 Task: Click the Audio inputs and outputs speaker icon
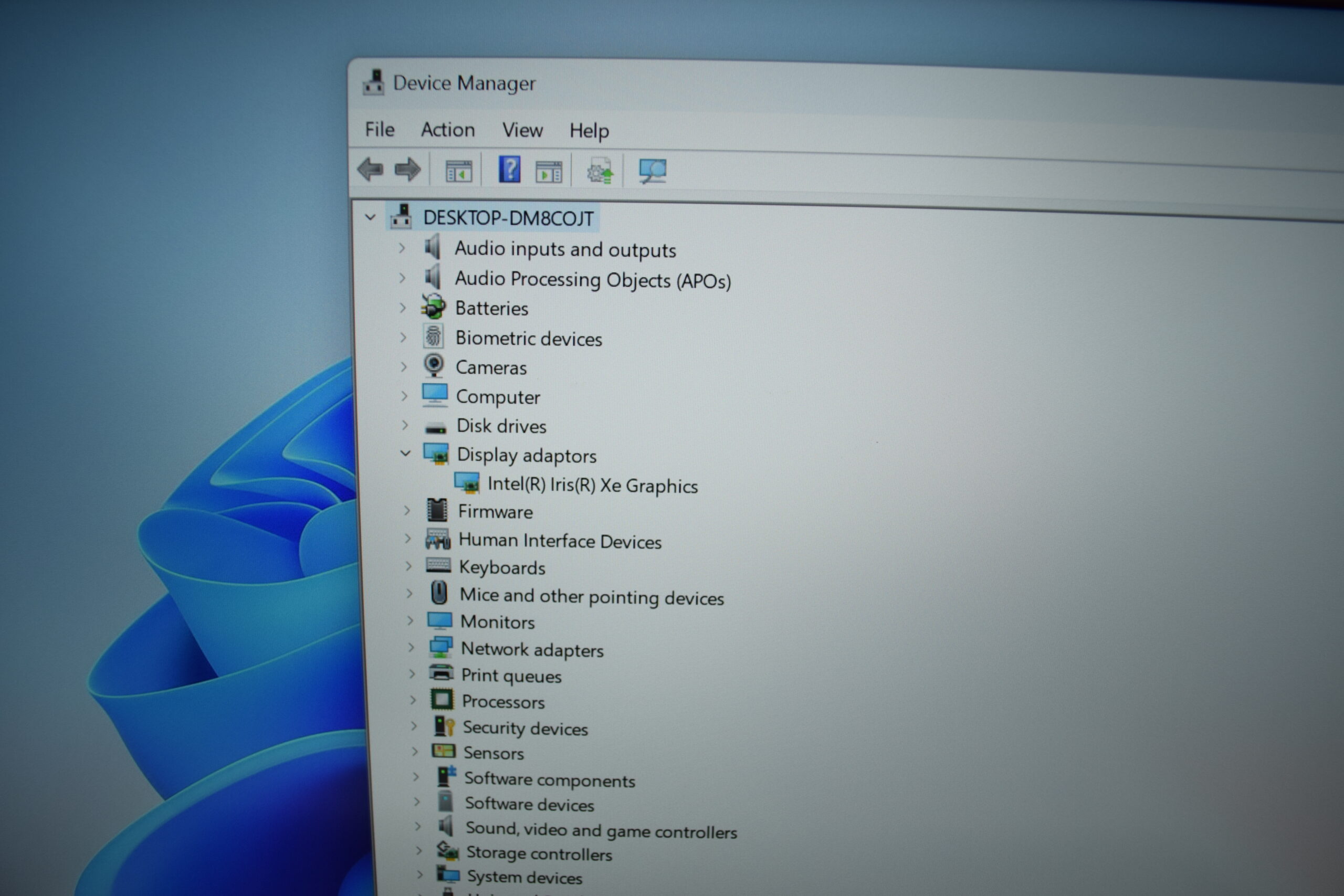pos(433,247)
